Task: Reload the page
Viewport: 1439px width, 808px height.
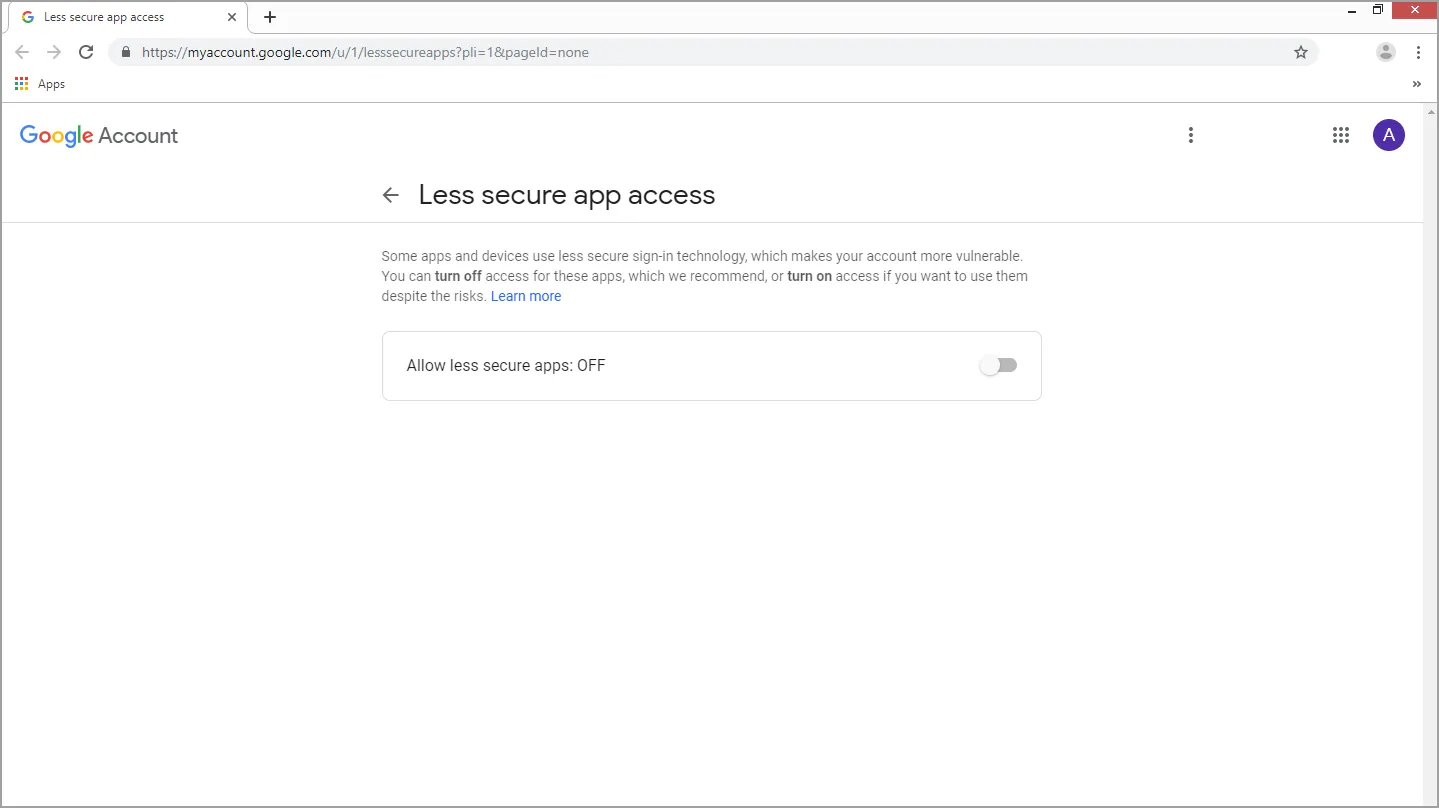Action: point(86,52)
